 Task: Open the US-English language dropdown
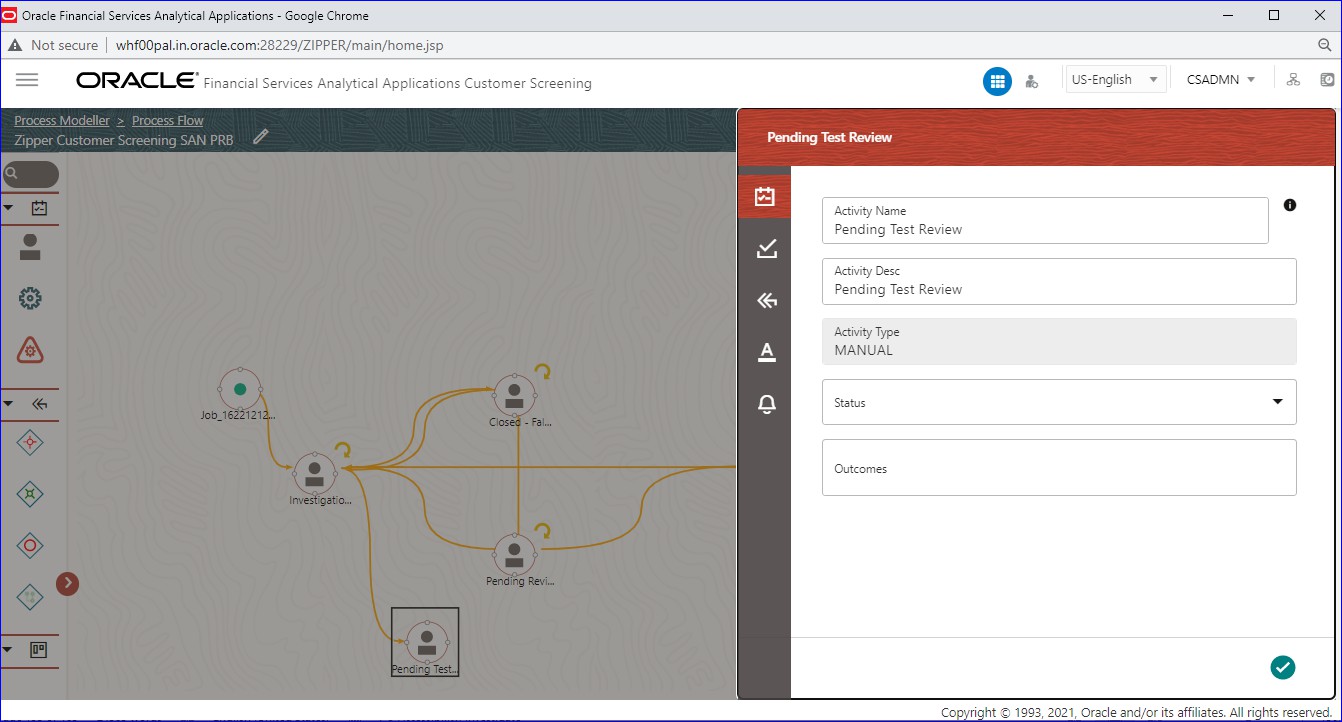coord(1114,80)
